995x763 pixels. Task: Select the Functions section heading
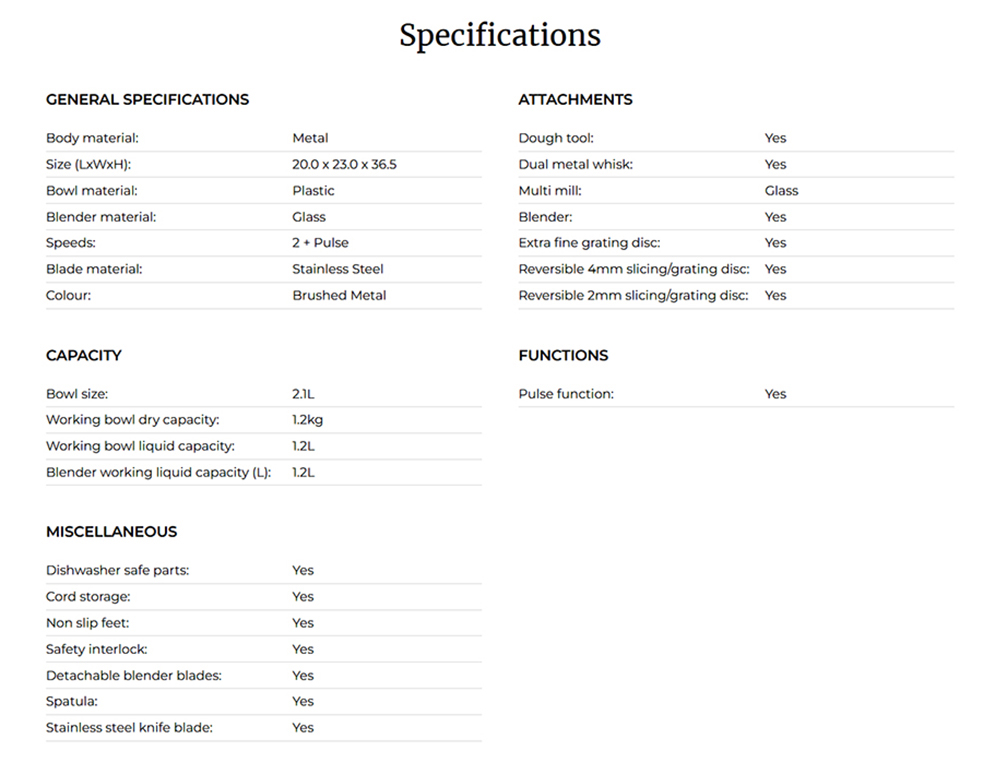pos(563,356)
